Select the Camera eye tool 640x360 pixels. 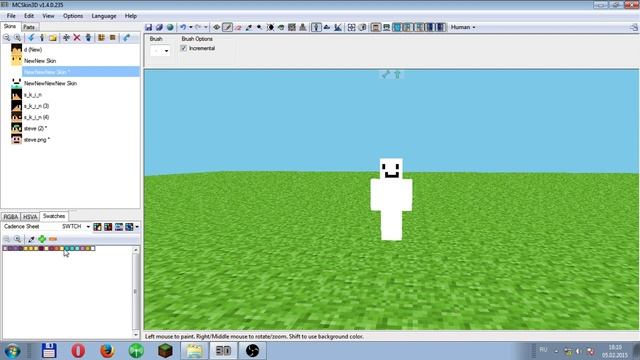point(216,27)
